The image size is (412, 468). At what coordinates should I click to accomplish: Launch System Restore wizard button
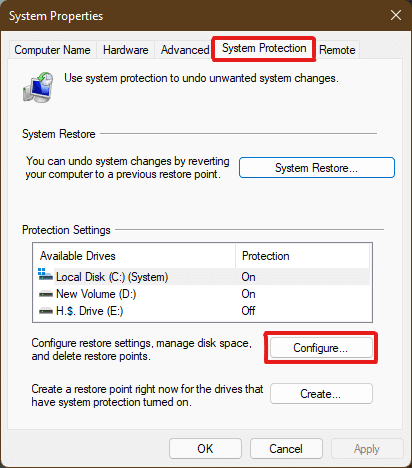pos(317,168)
